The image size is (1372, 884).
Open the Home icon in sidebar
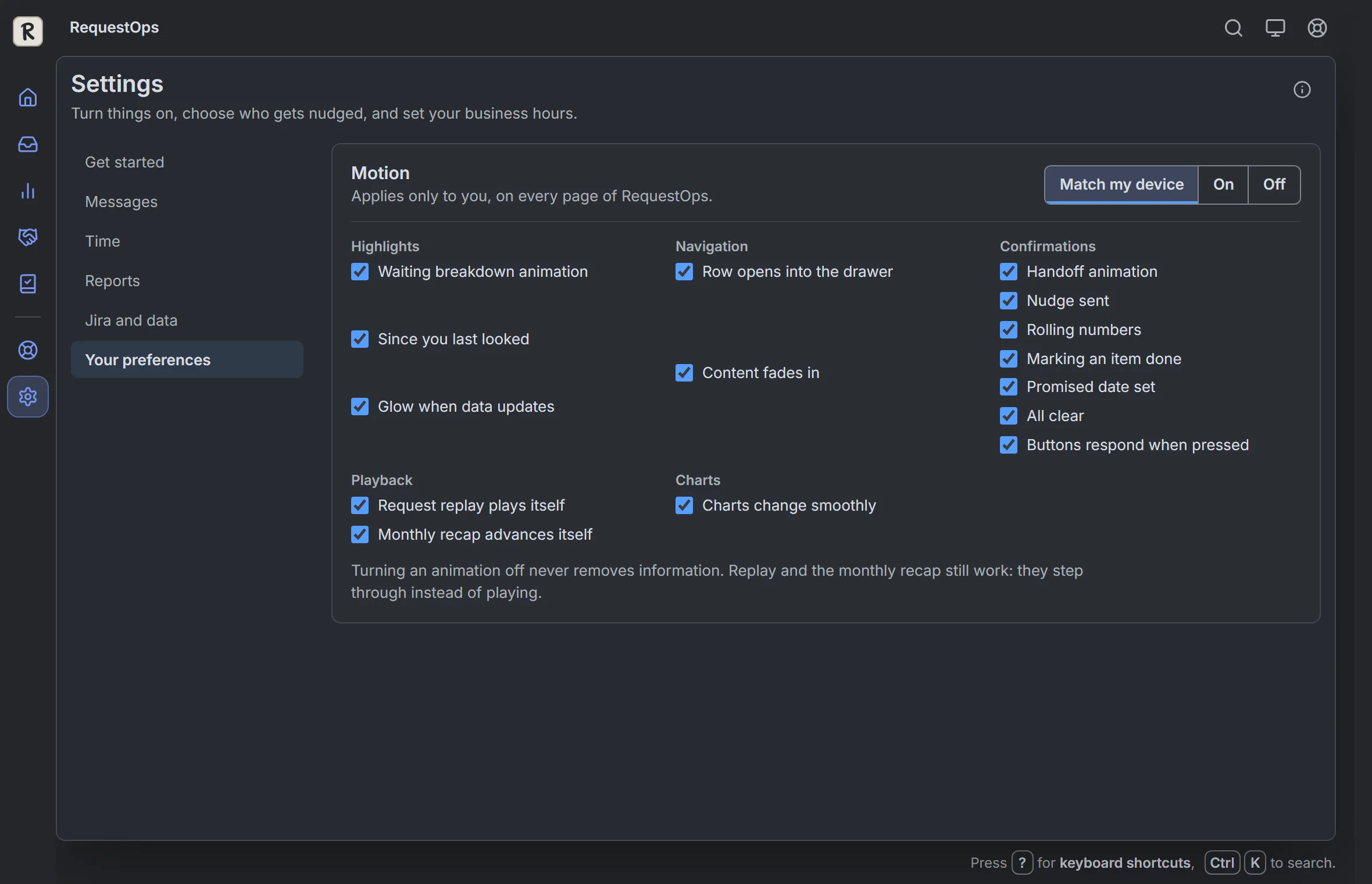click(28, 97)
